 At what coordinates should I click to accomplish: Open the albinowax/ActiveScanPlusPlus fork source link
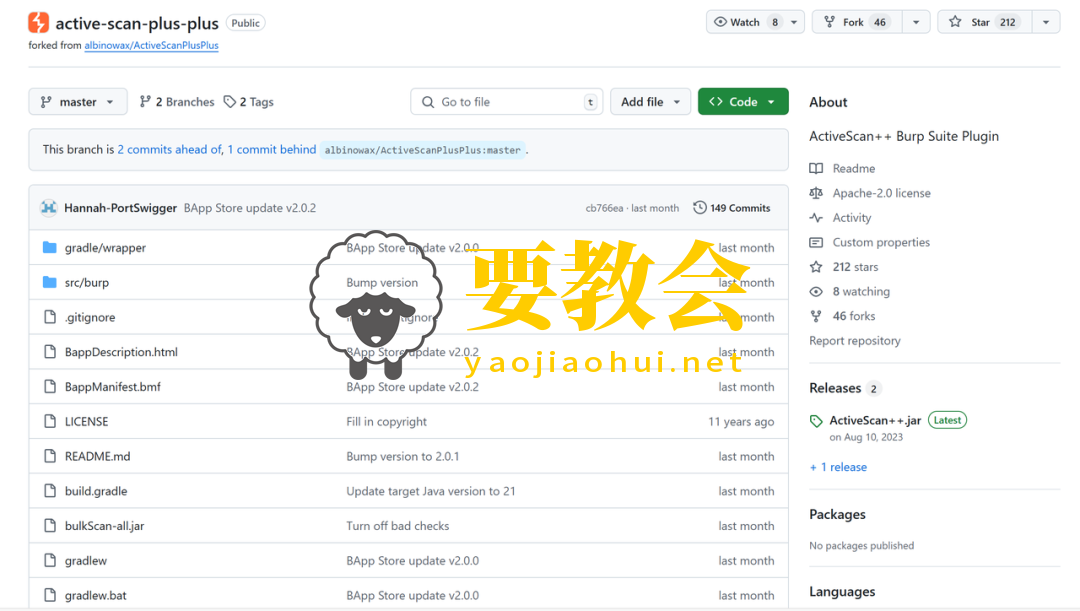(152, 45)
